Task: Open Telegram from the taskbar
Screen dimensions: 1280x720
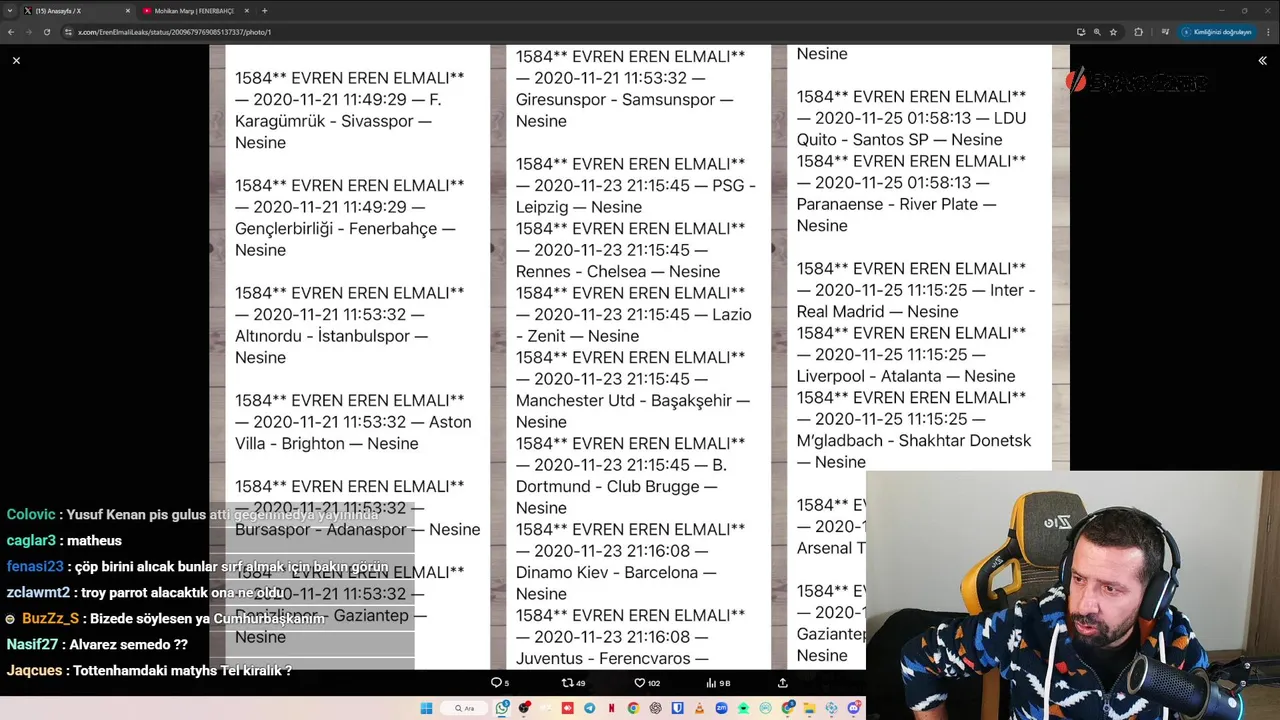Action: coord(589,708)
